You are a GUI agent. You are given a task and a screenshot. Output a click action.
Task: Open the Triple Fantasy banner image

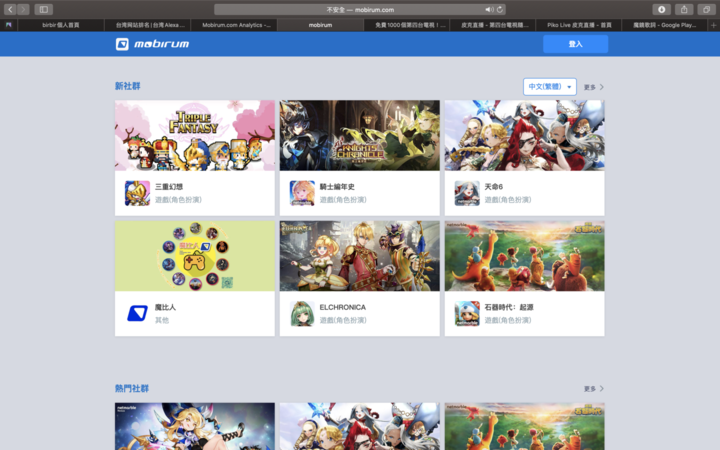tap(195, 135)
